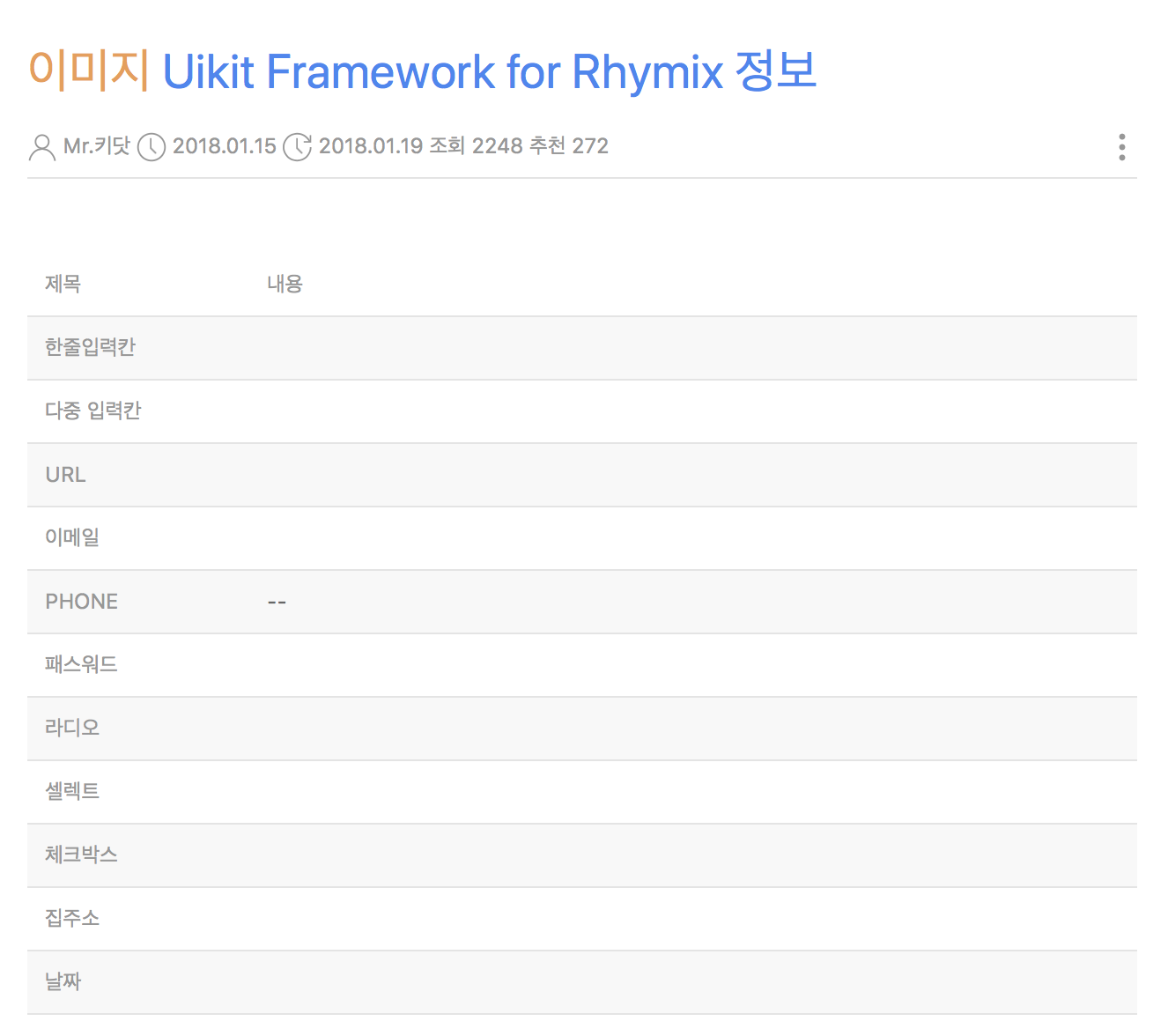Click the 추천 272 recommend count
Screen dimensions: 1168x1036
[x=569, y=146]
